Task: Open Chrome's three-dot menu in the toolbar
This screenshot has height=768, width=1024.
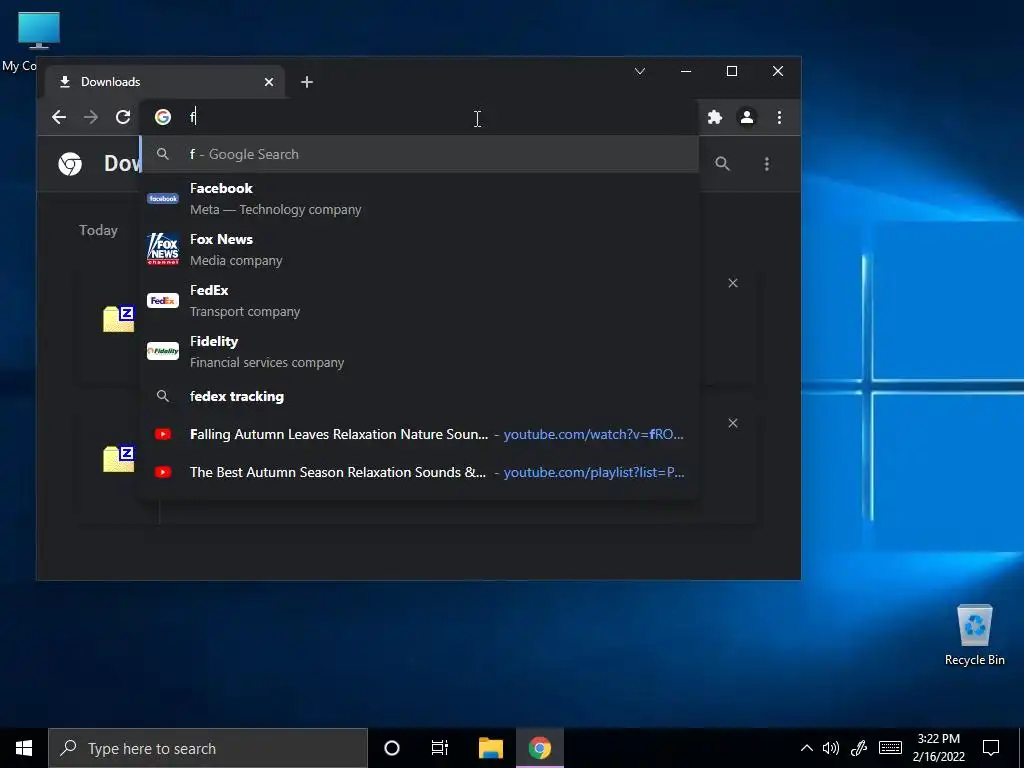Action: 779,118
